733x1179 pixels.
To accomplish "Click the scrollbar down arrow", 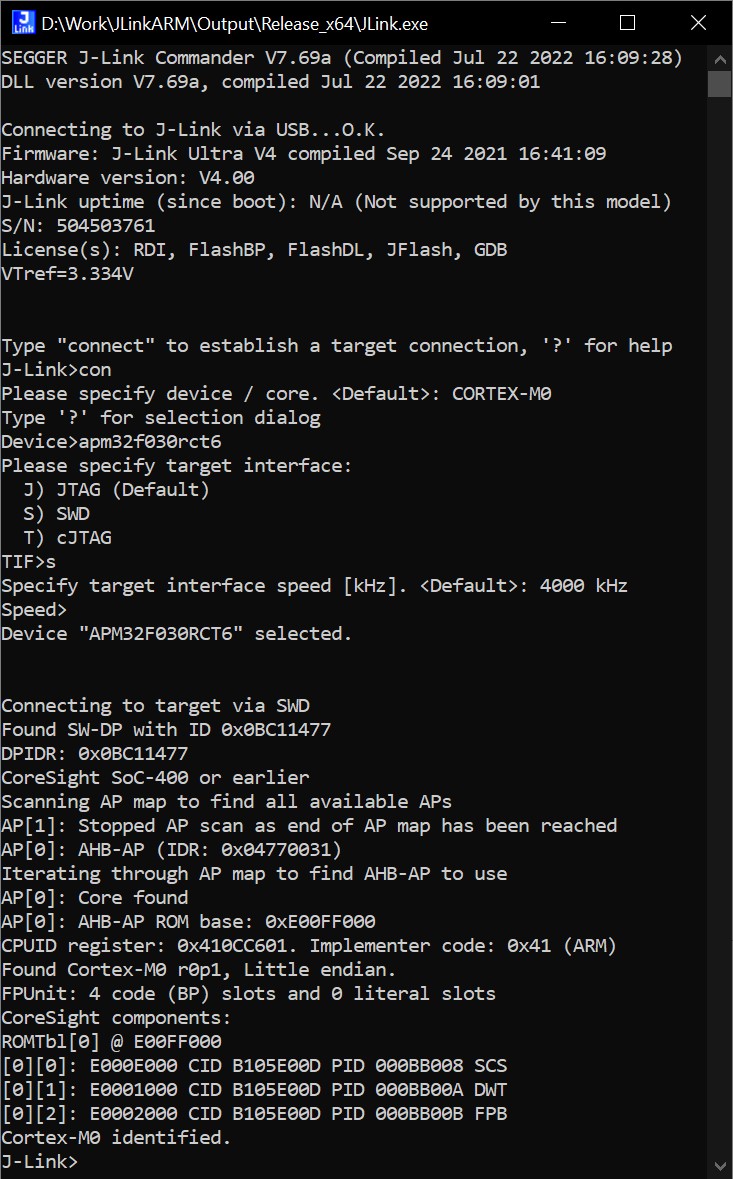I will 720,1166.
